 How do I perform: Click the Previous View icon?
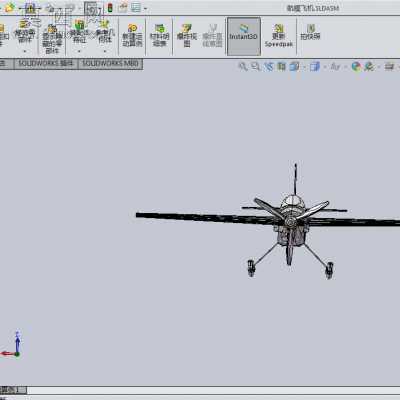click(x=269, y=67)
